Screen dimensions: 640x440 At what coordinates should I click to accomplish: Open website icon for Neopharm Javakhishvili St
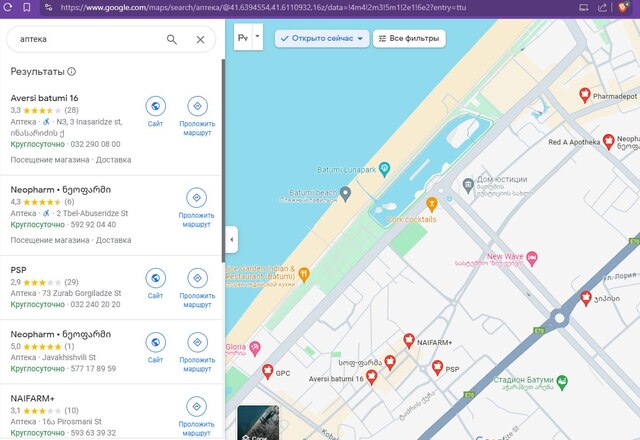pos(156,342)
